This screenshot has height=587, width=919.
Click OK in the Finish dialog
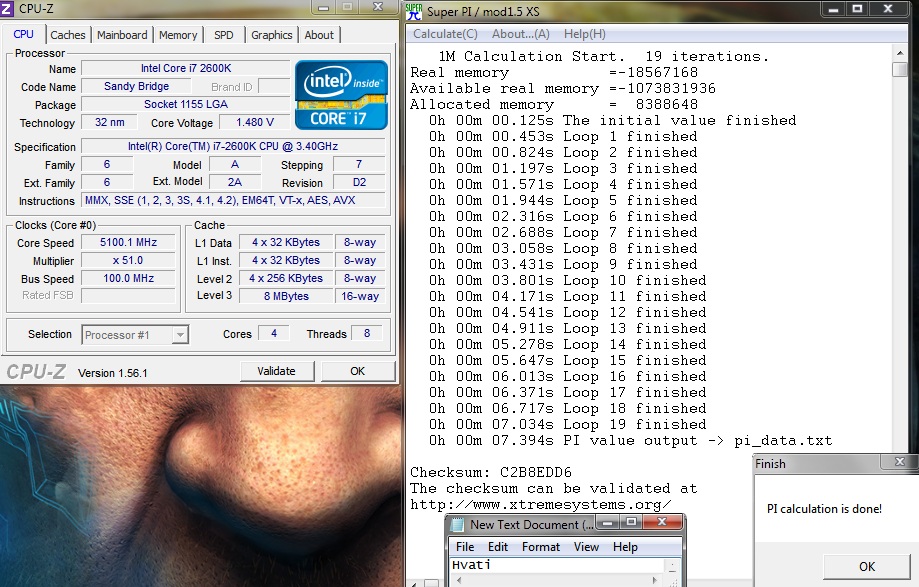pyautogui.click(x=866, y=566)
